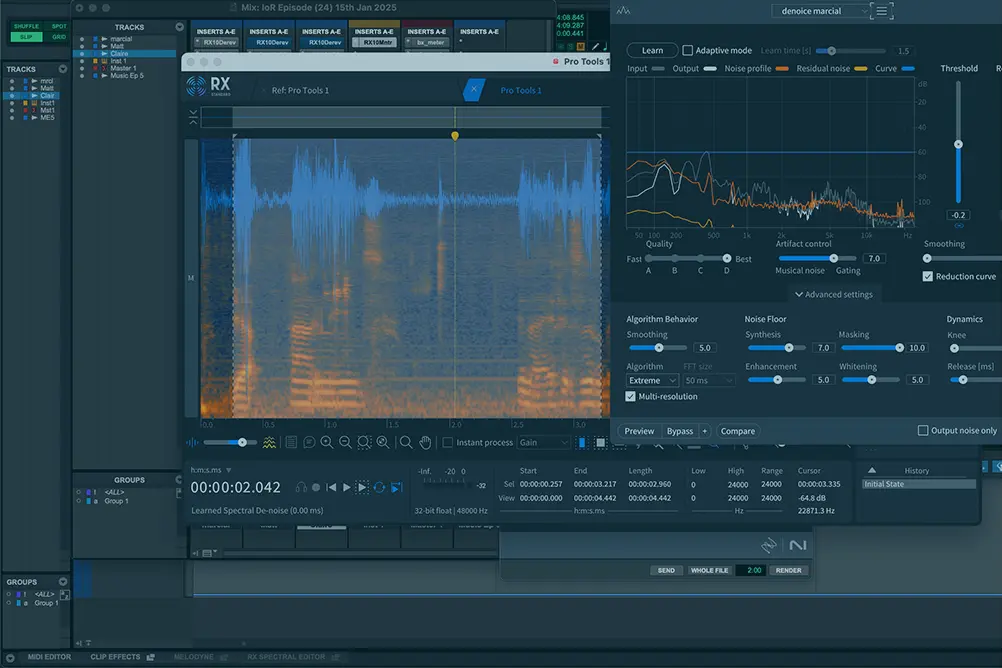
Task: Click the comment bubble marker icon
Action: (309, 442)
